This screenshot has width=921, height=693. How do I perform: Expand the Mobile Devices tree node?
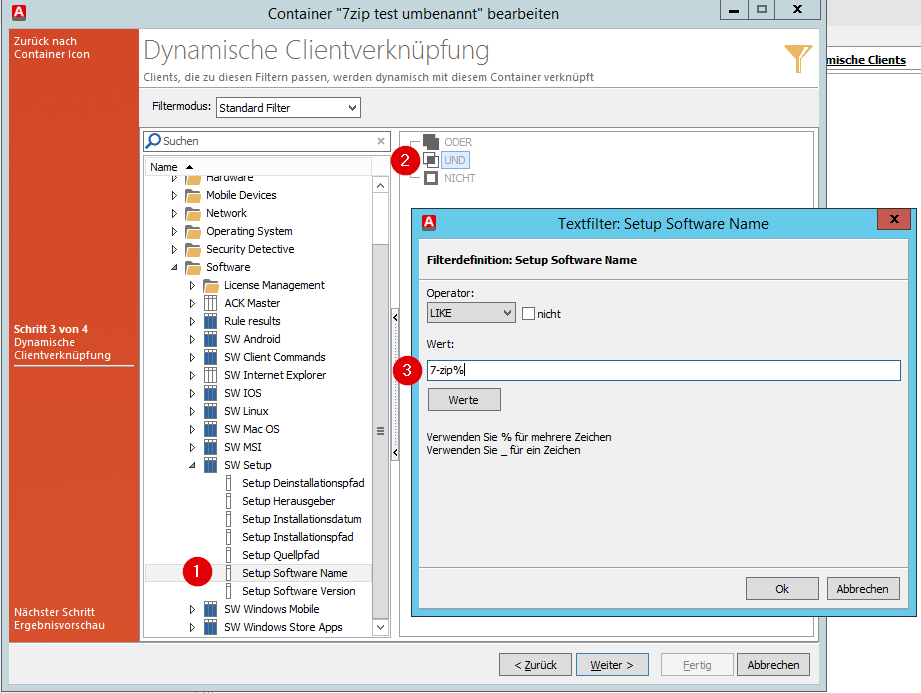pyautogui.click(x=174, y=195)
